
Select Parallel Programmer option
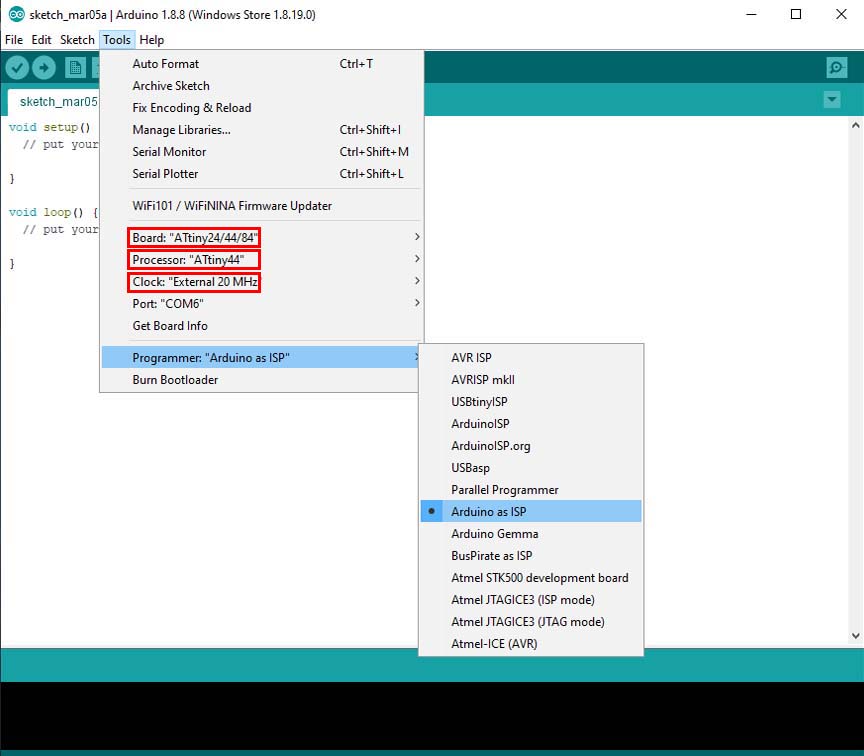click(531, 490)
